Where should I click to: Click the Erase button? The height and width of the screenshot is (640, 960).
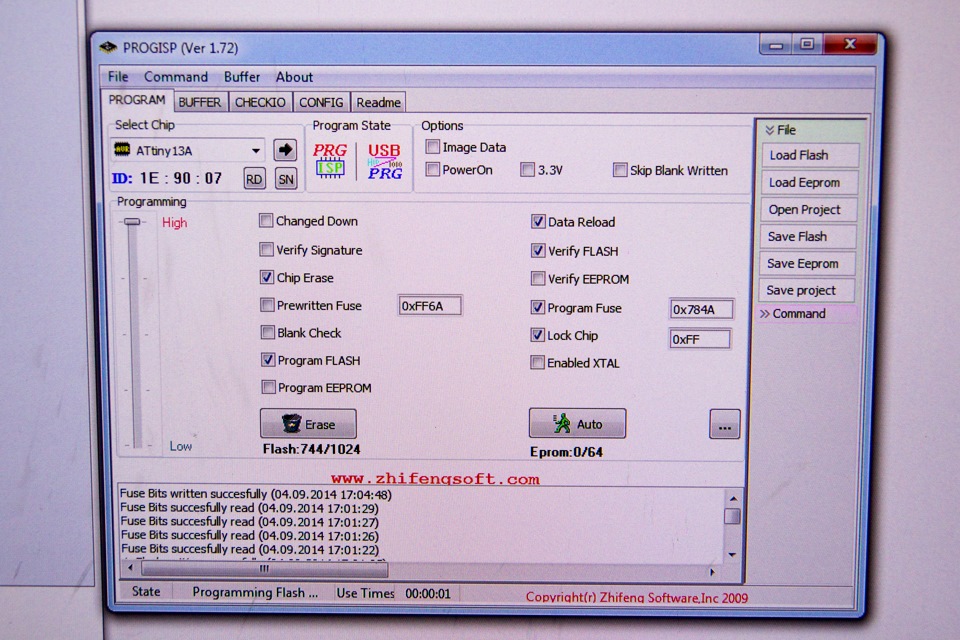pyautogui.click(x=308, y=424)
